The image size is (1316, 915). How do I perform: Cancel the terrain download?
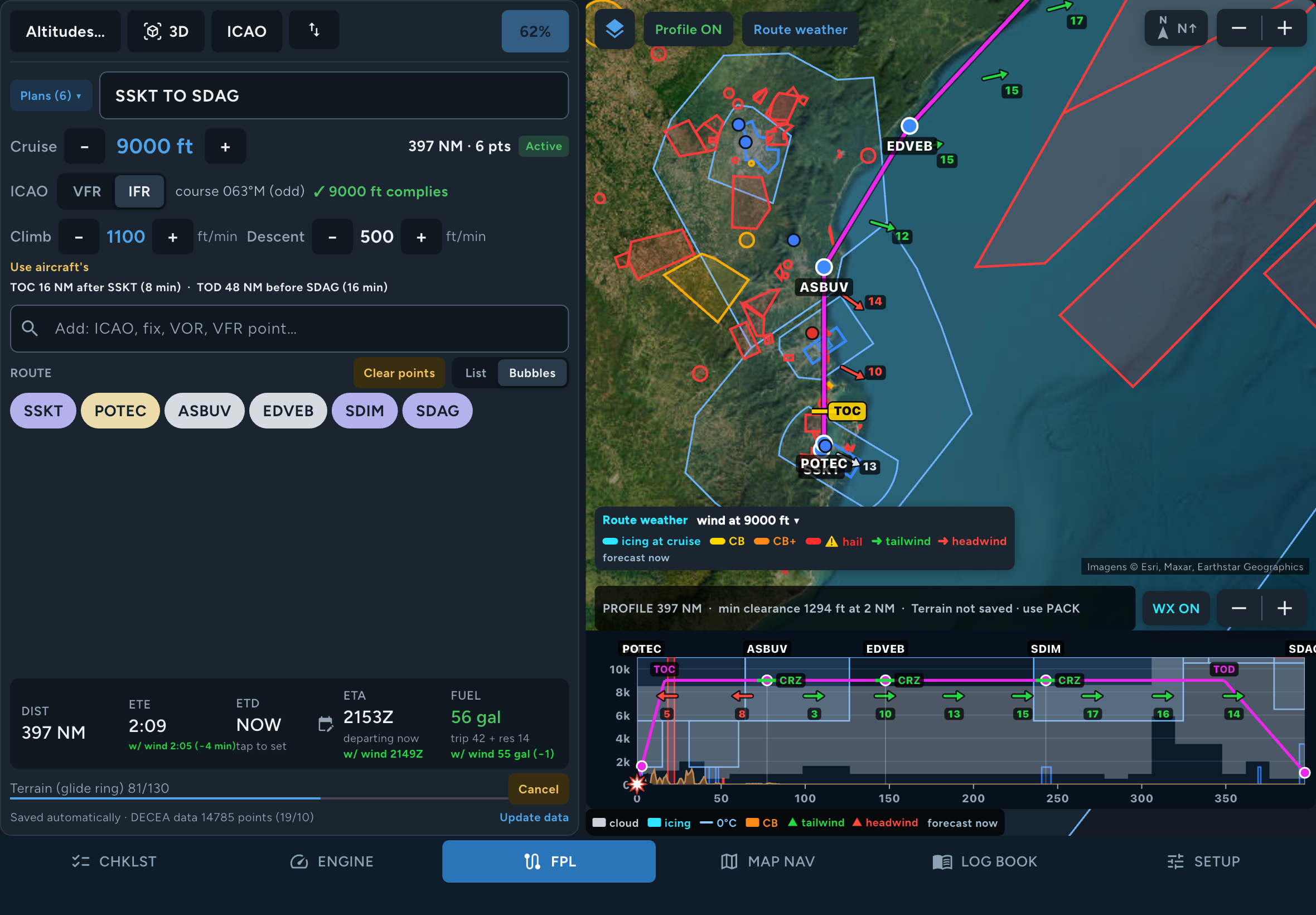538,789
